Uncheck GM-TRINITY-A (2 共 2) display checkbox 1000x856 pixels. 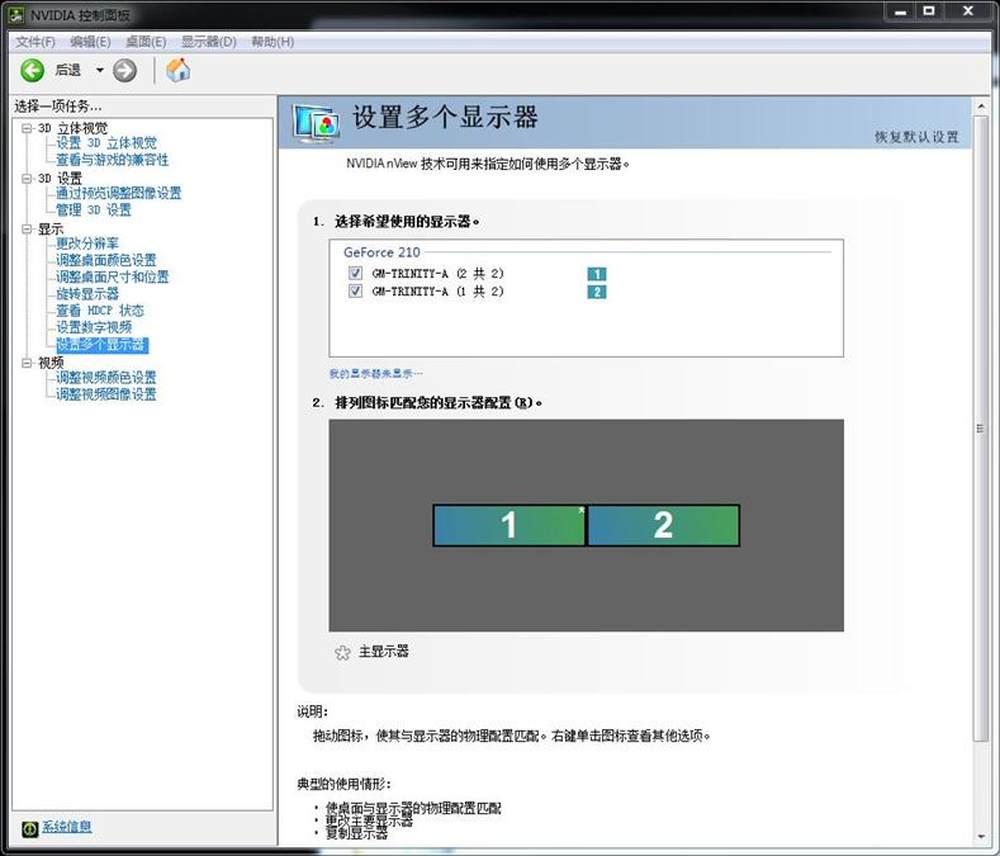tap(355, 273)
